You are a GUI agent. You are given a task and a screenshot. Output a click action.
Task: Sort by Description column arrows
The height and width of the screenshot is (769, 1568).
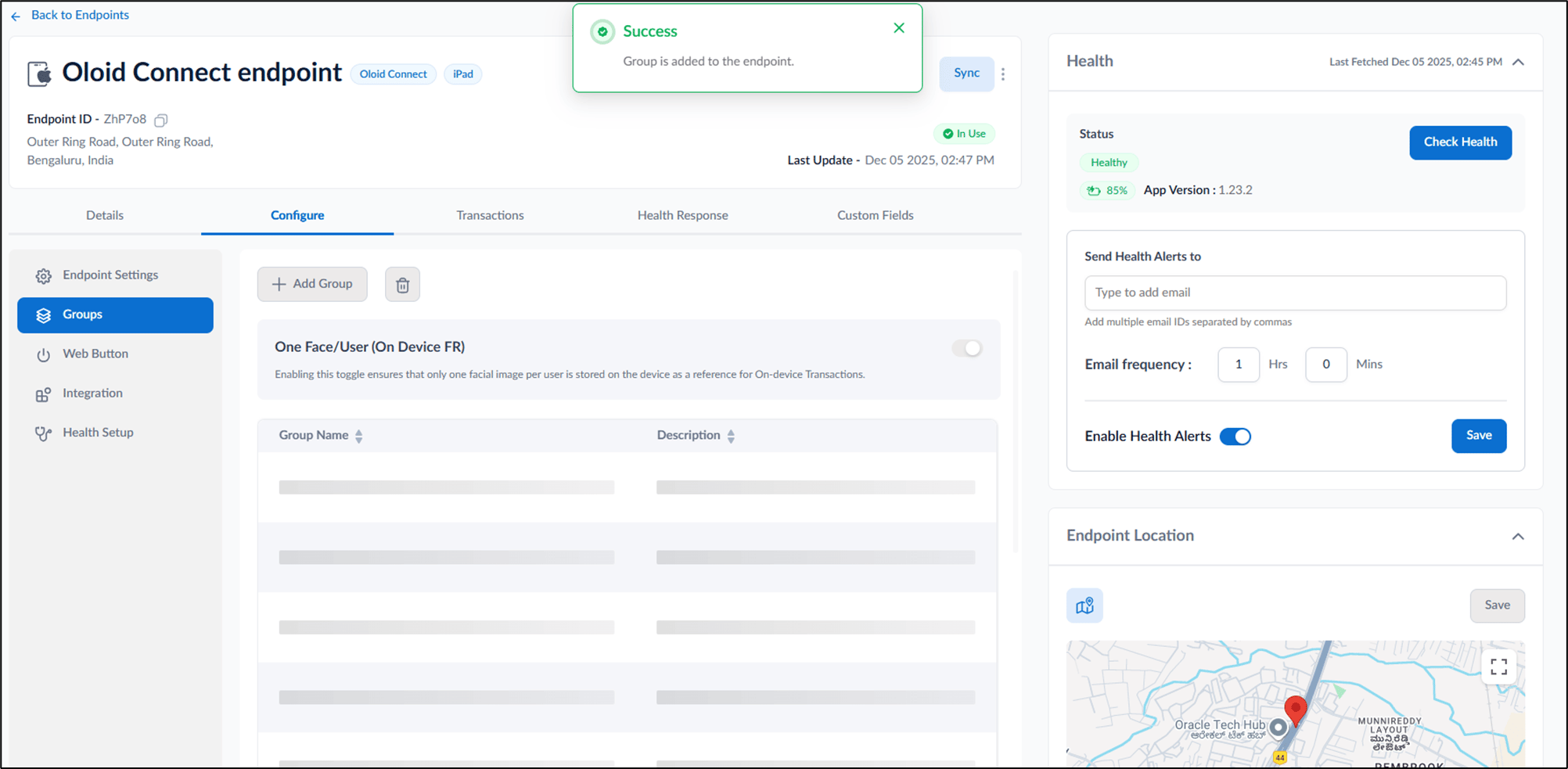[731, 437]
